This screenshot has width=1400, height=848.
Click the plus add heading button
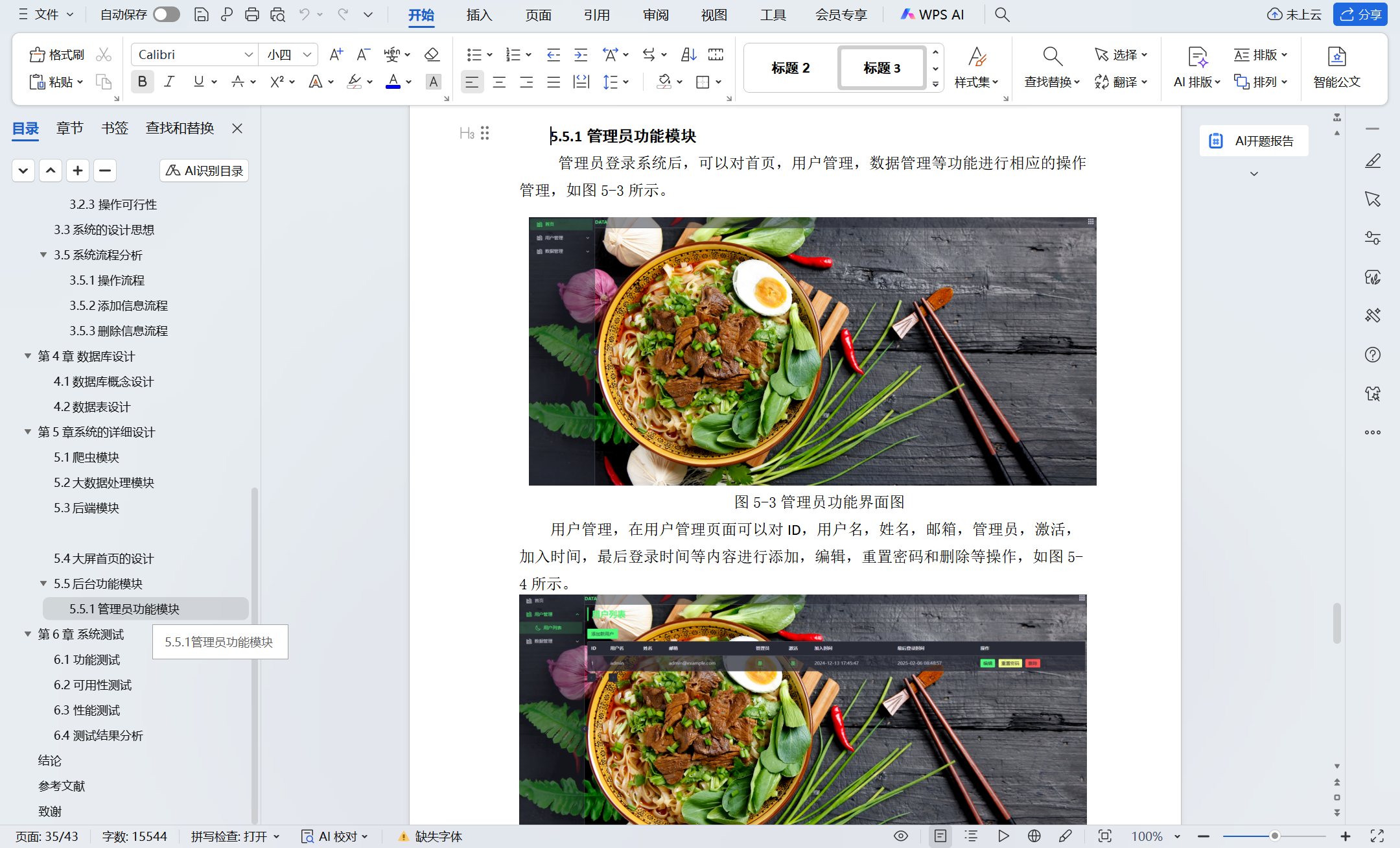pos(78,170)
